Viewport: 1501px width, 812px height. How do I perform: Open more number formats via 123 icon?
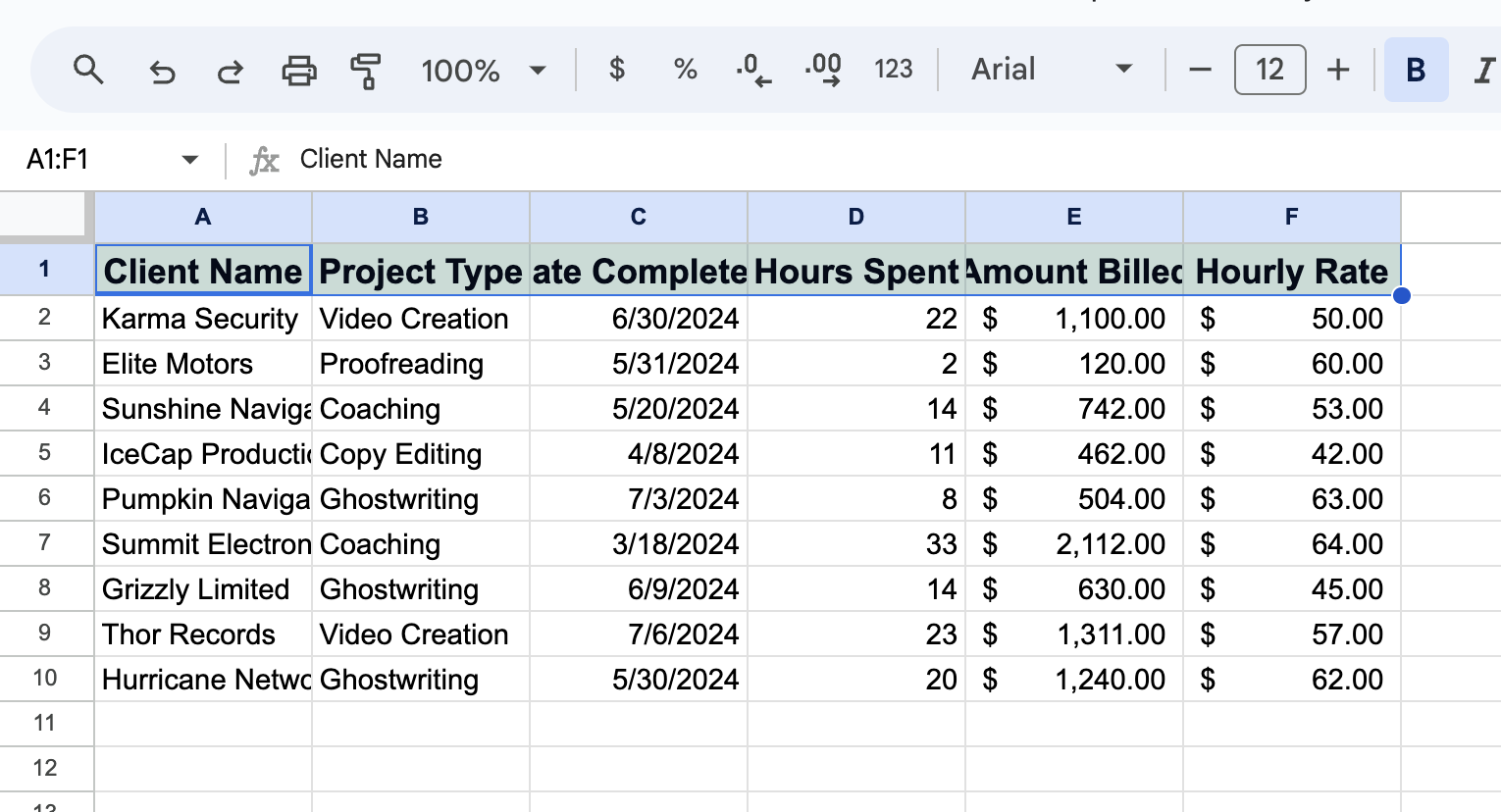[x=893, y=70]
